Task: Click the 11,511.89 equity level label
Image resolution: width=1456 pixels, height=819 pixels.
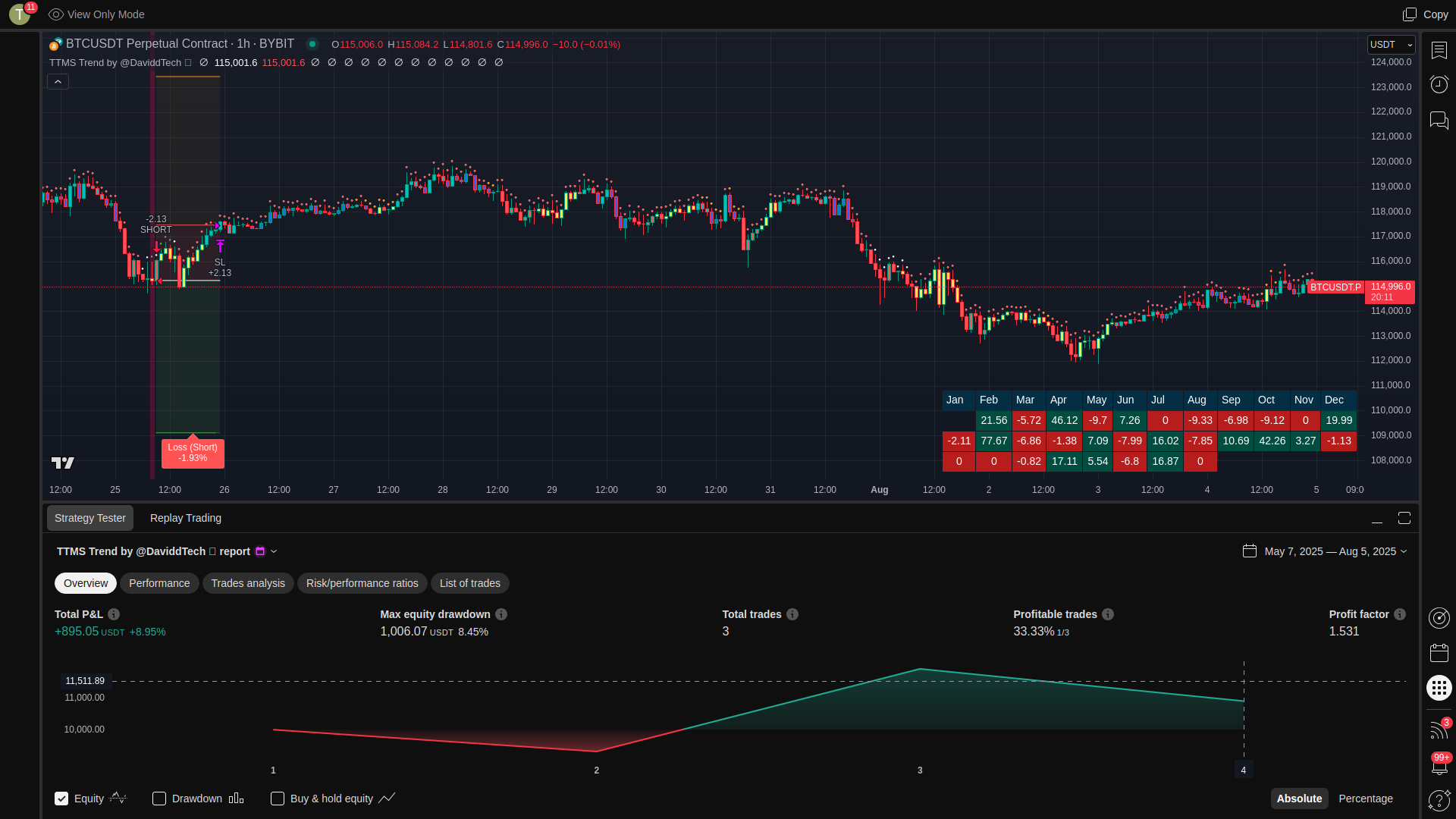Action: pos(85,681)
